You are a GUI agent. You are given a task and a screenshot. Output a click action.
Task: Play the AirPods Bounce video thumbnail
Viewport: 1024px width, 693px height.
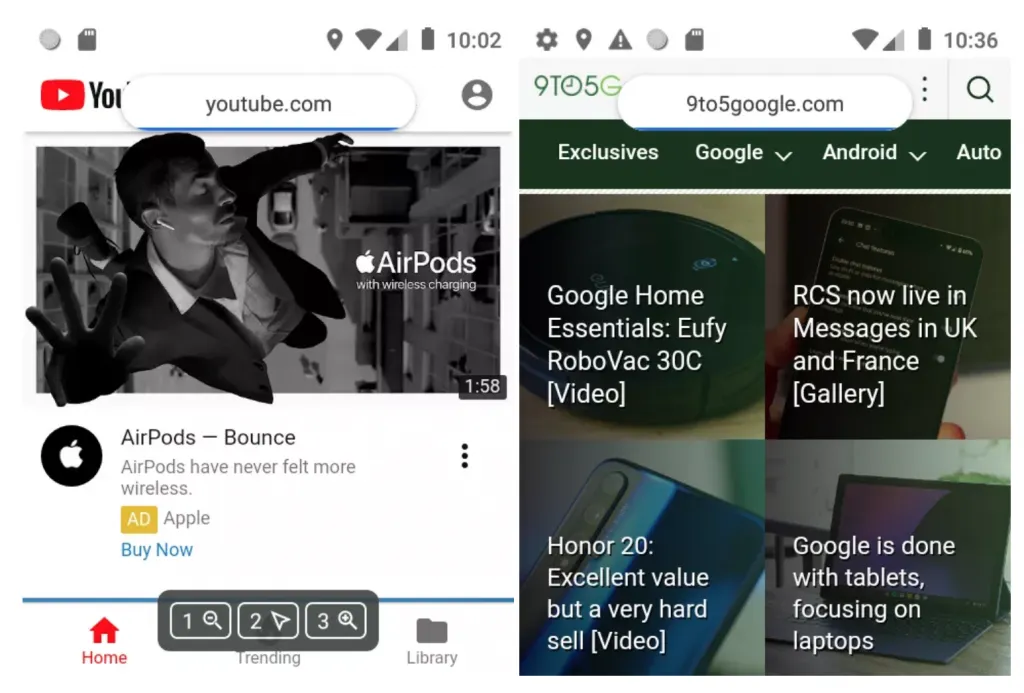pos(268,270)
